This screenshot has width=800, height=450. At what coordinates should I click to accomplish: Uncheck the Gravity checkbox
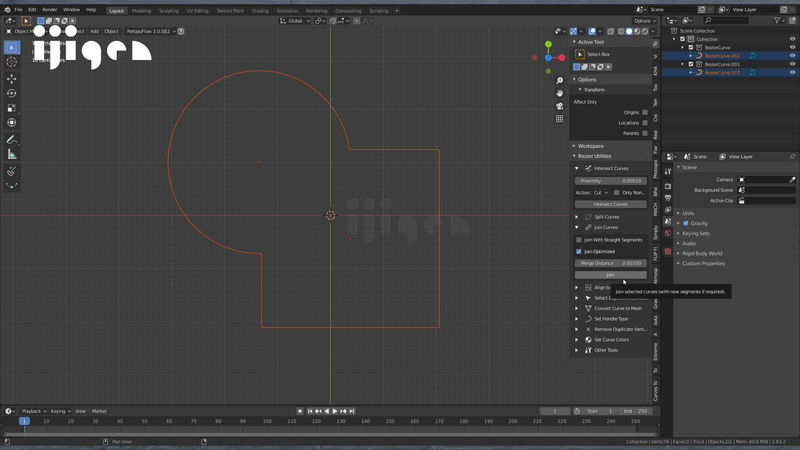click(686, 223)
